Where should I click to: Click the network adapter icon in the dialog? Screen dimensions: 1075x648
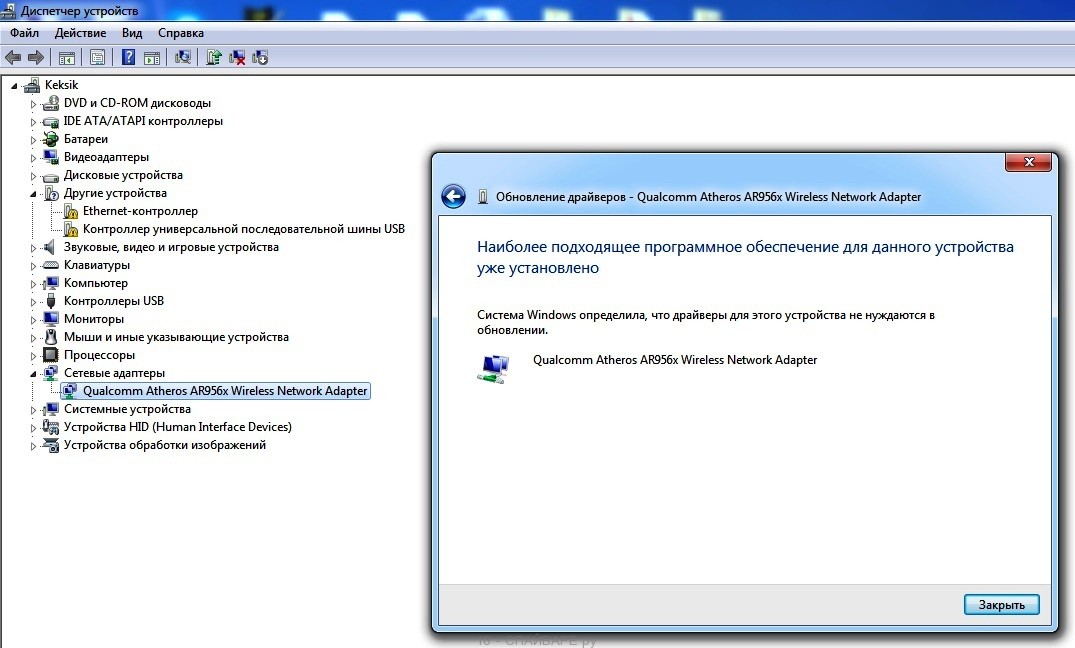[x=494, y=369]
